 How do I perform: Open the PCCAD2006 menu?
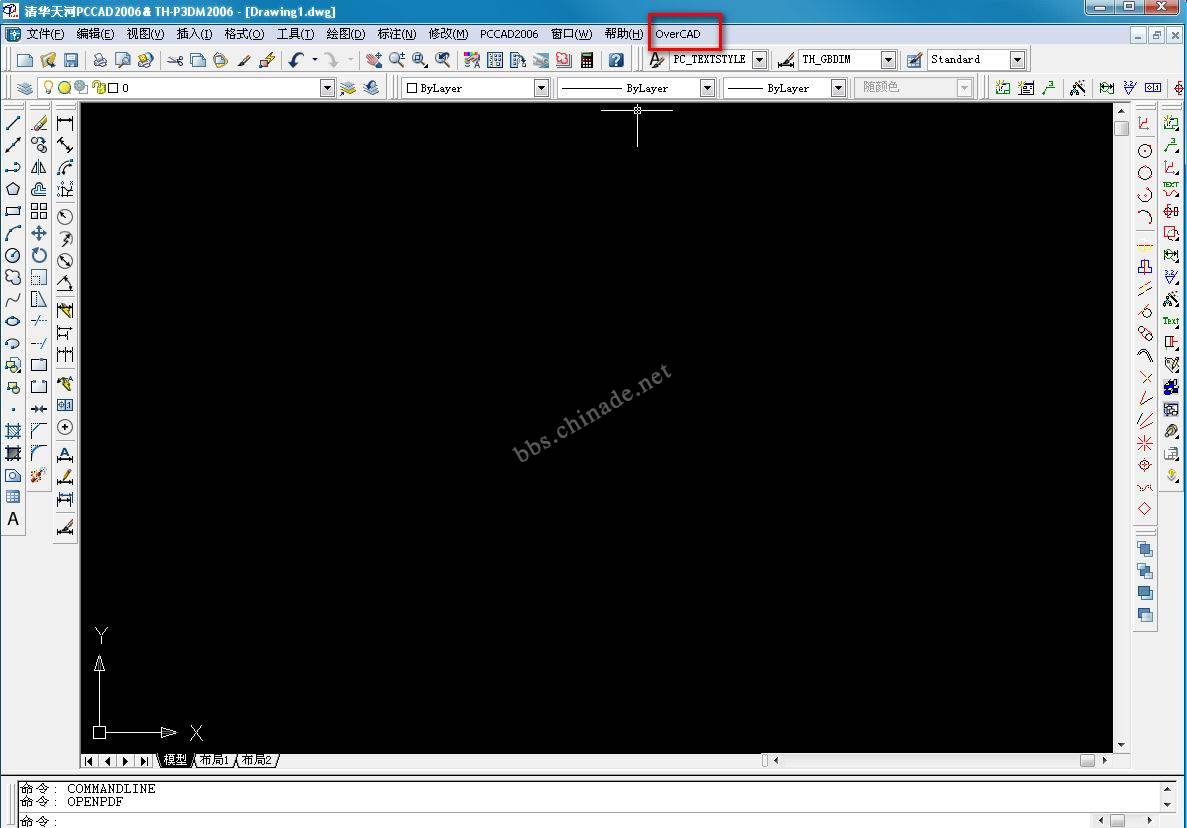[509, 34]
